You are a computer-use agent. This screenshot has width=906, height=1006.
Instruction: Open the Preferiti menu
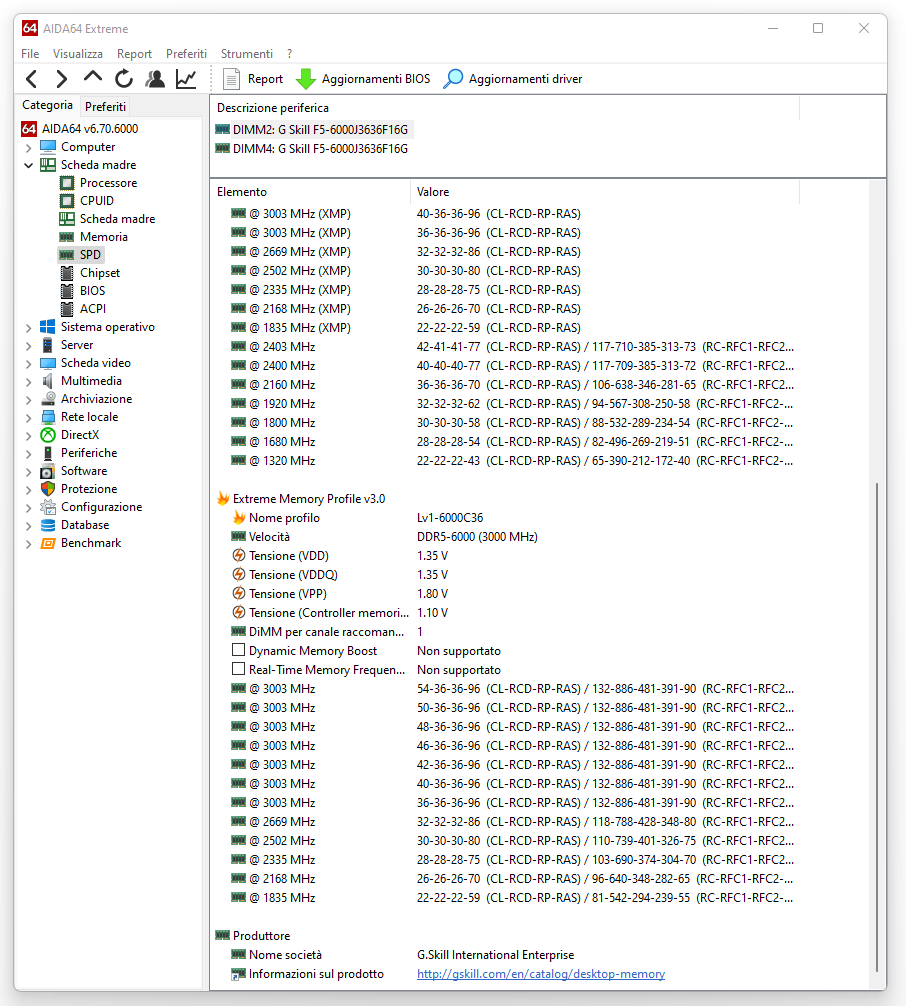(186, 54)
